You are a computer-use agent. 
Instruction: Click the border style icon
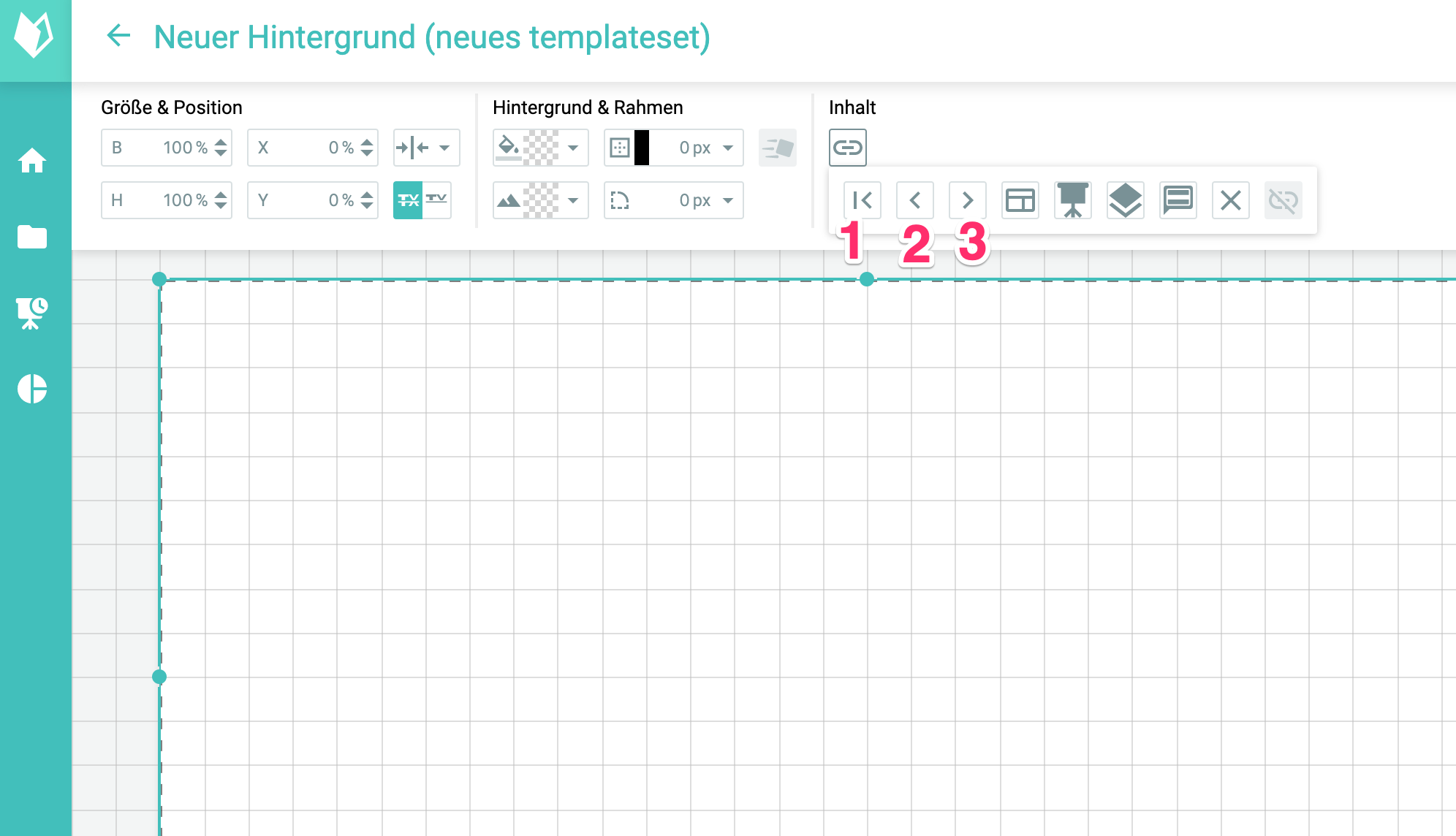click(x=620, y=148)
